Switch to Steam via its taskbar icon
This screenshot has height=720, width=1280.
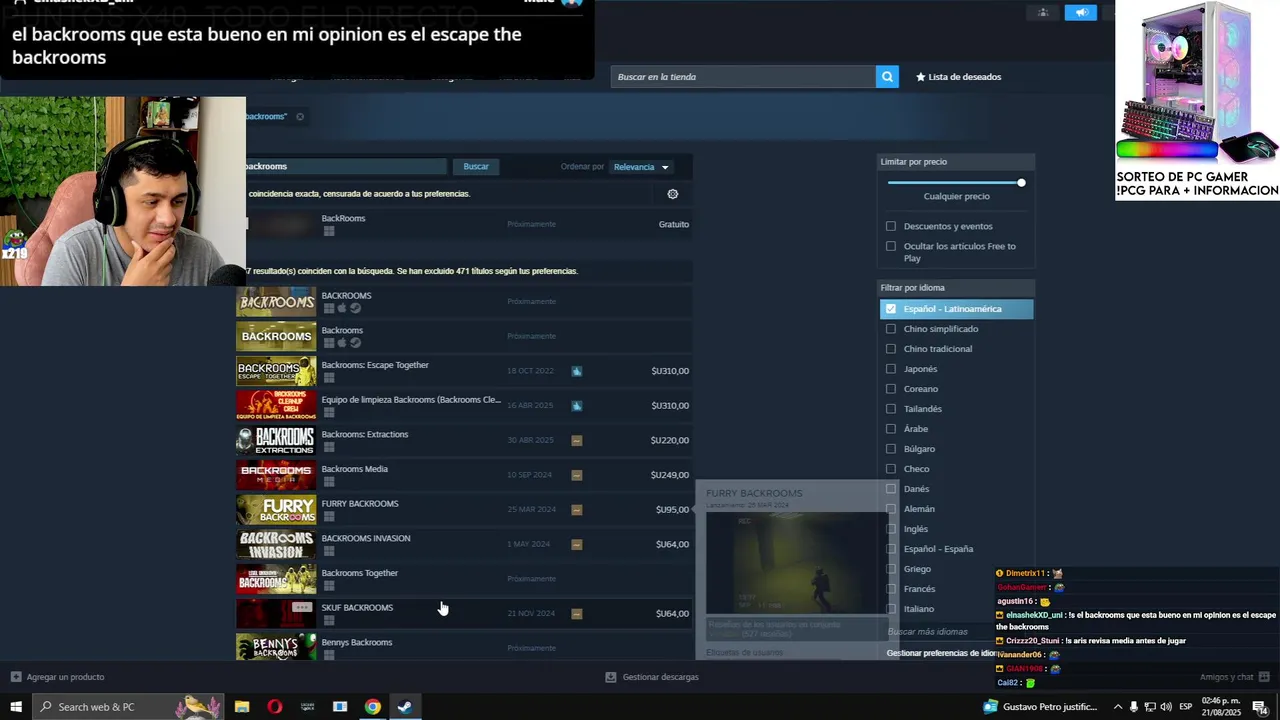[x=405, y=707]
